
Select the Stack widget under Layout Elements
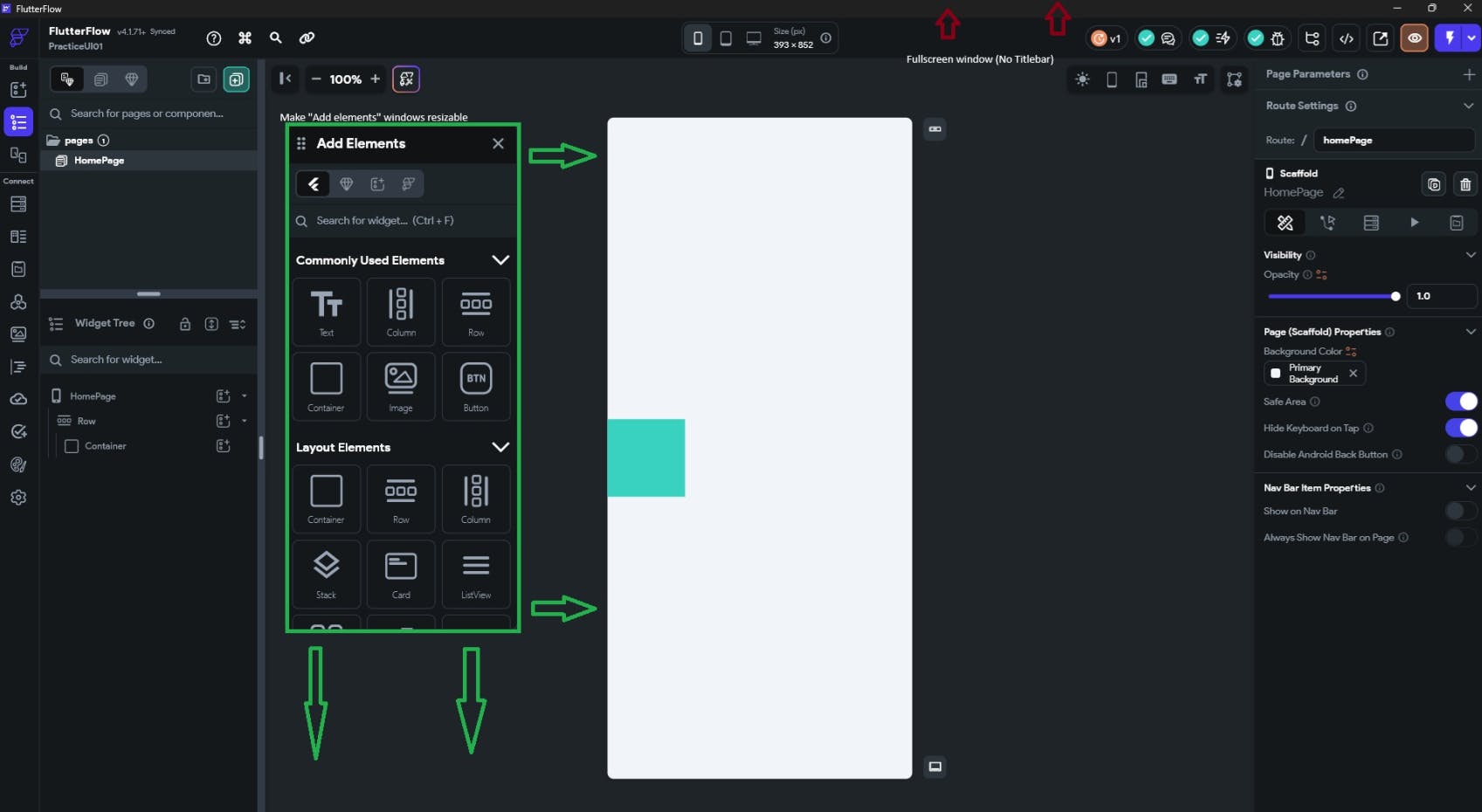326,574
